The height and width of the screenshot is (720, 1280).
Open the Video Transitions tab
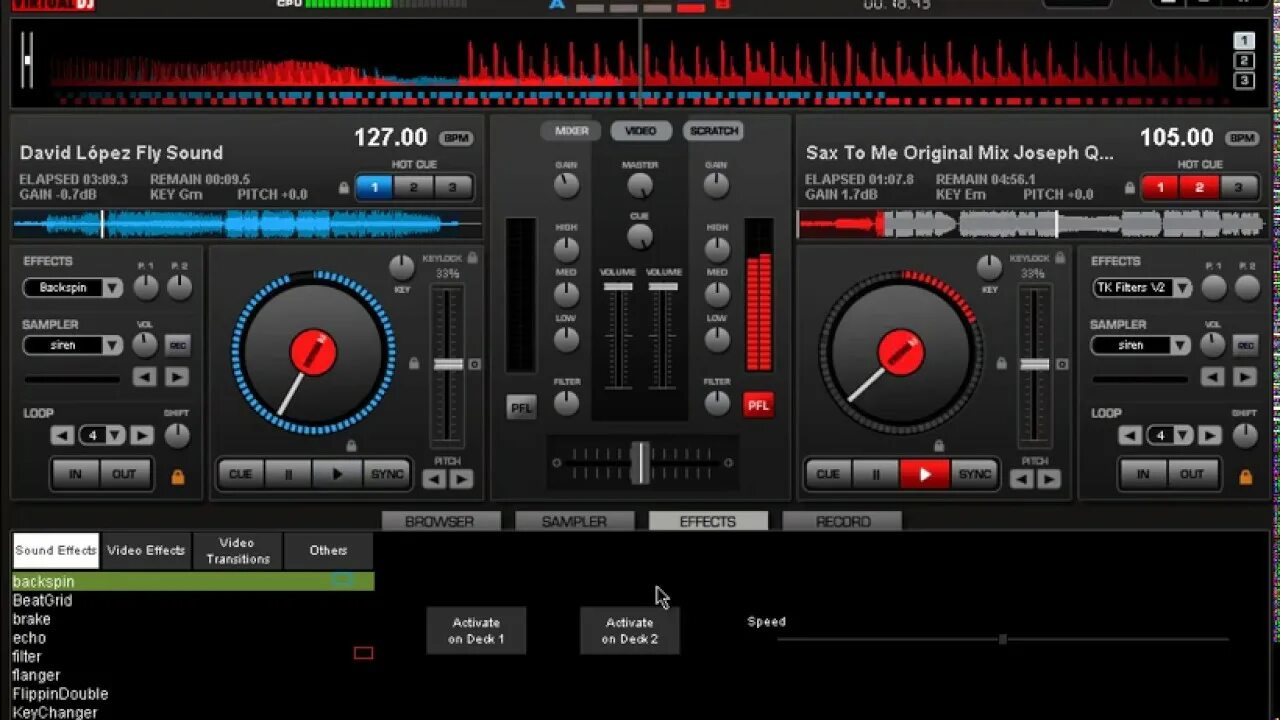[238, 550]
